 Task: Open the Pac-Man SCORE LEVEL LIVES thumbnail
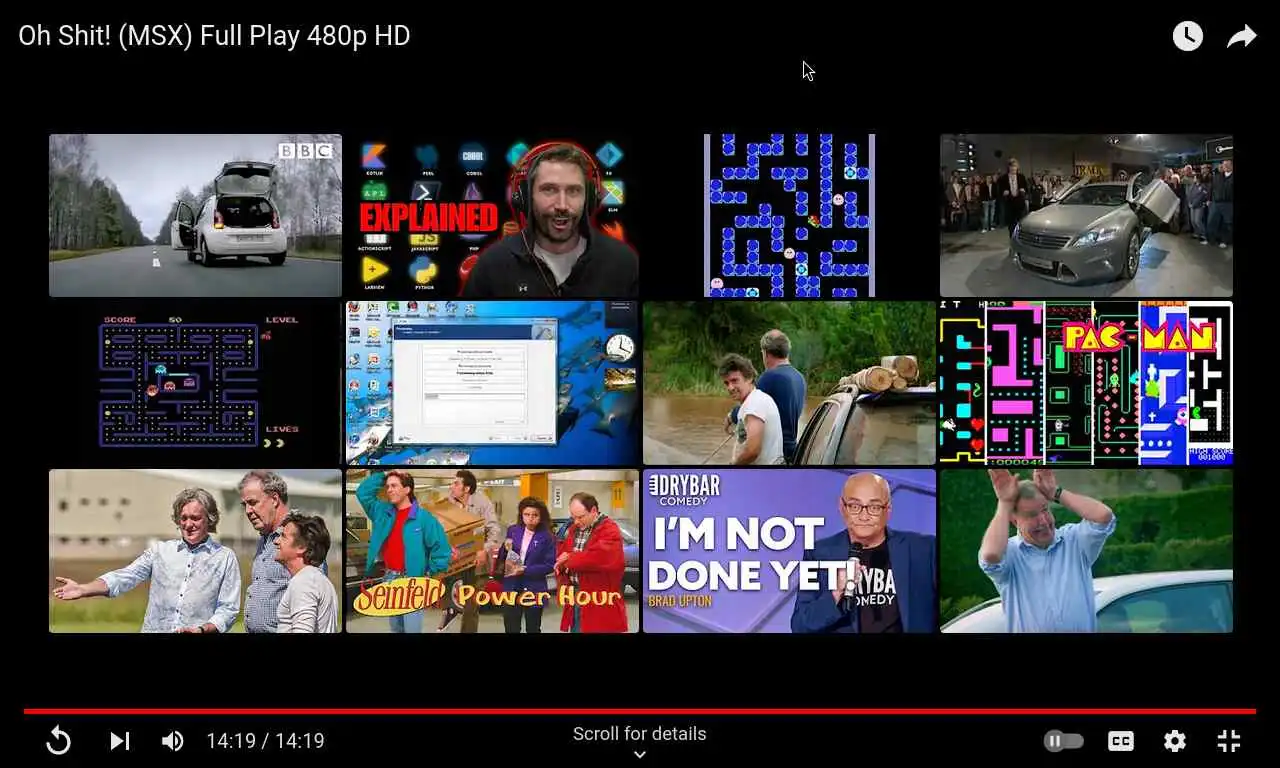click(x=195, y=383)
